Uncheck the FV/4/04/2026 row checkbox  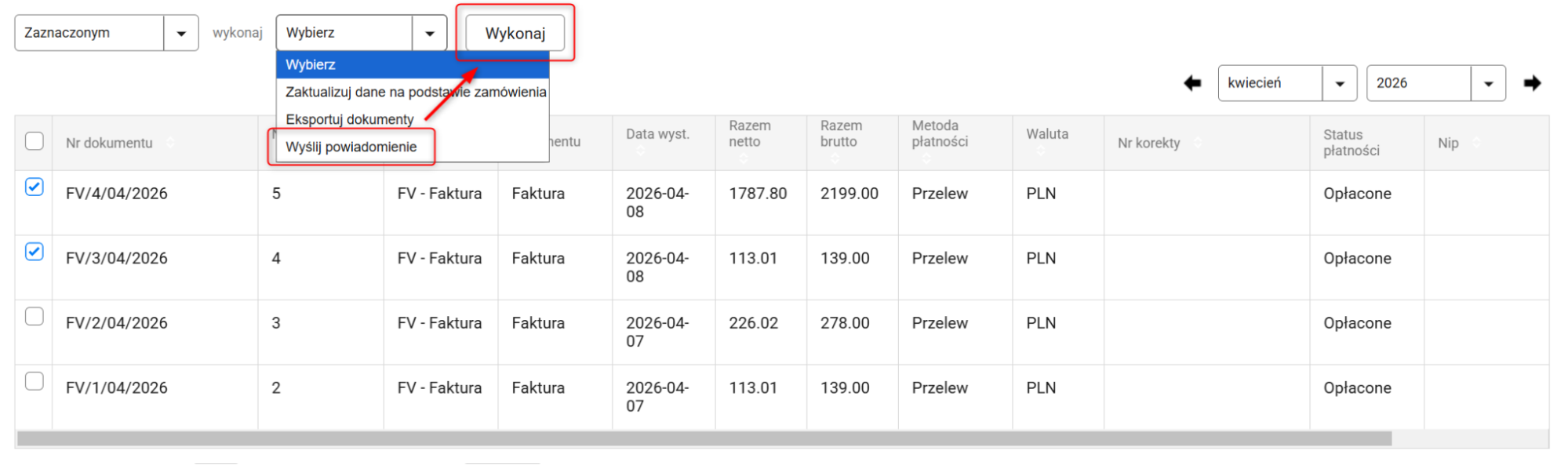(x=35, y=187)
